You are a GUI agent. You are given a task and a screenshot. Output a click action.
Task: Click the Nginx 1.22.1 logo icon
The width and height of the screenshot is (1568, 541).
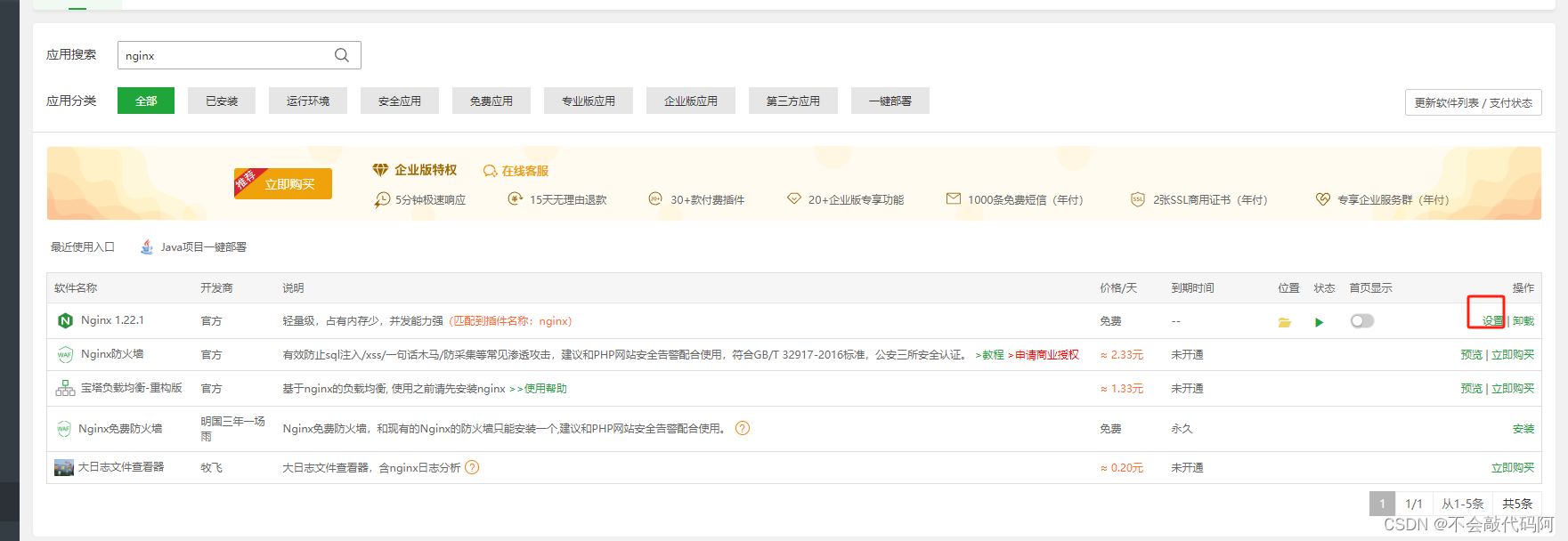(65, 321)
